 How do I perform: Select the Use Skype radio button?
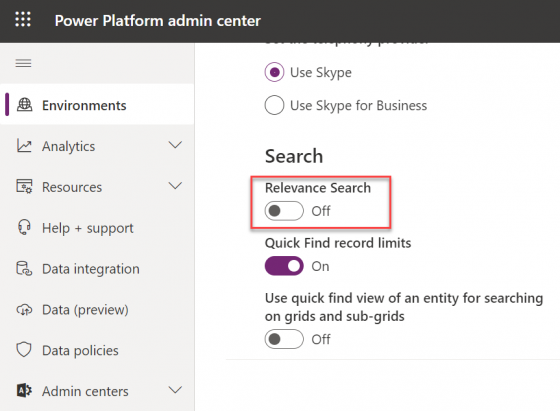274,72
